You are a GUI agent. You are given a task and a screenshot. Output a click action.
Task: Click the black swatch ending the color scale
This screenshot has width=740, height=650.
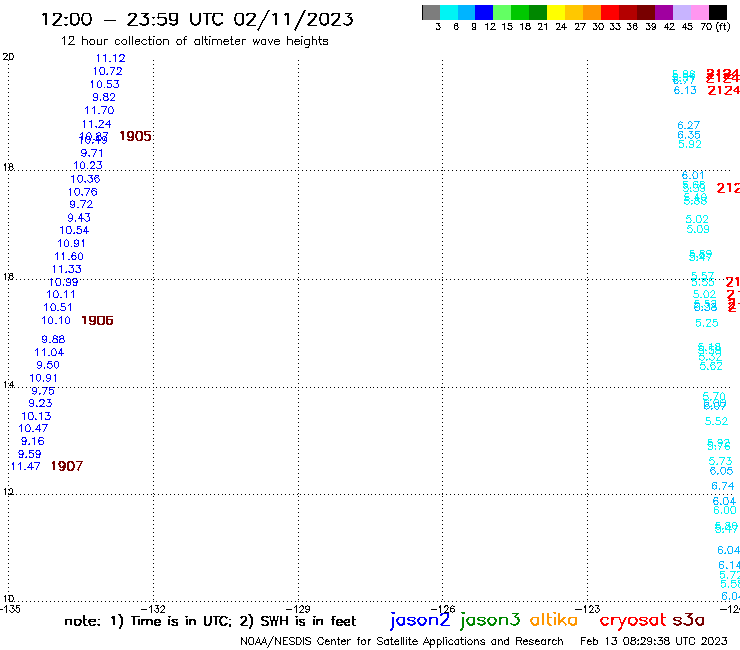[x=718, y=12]
